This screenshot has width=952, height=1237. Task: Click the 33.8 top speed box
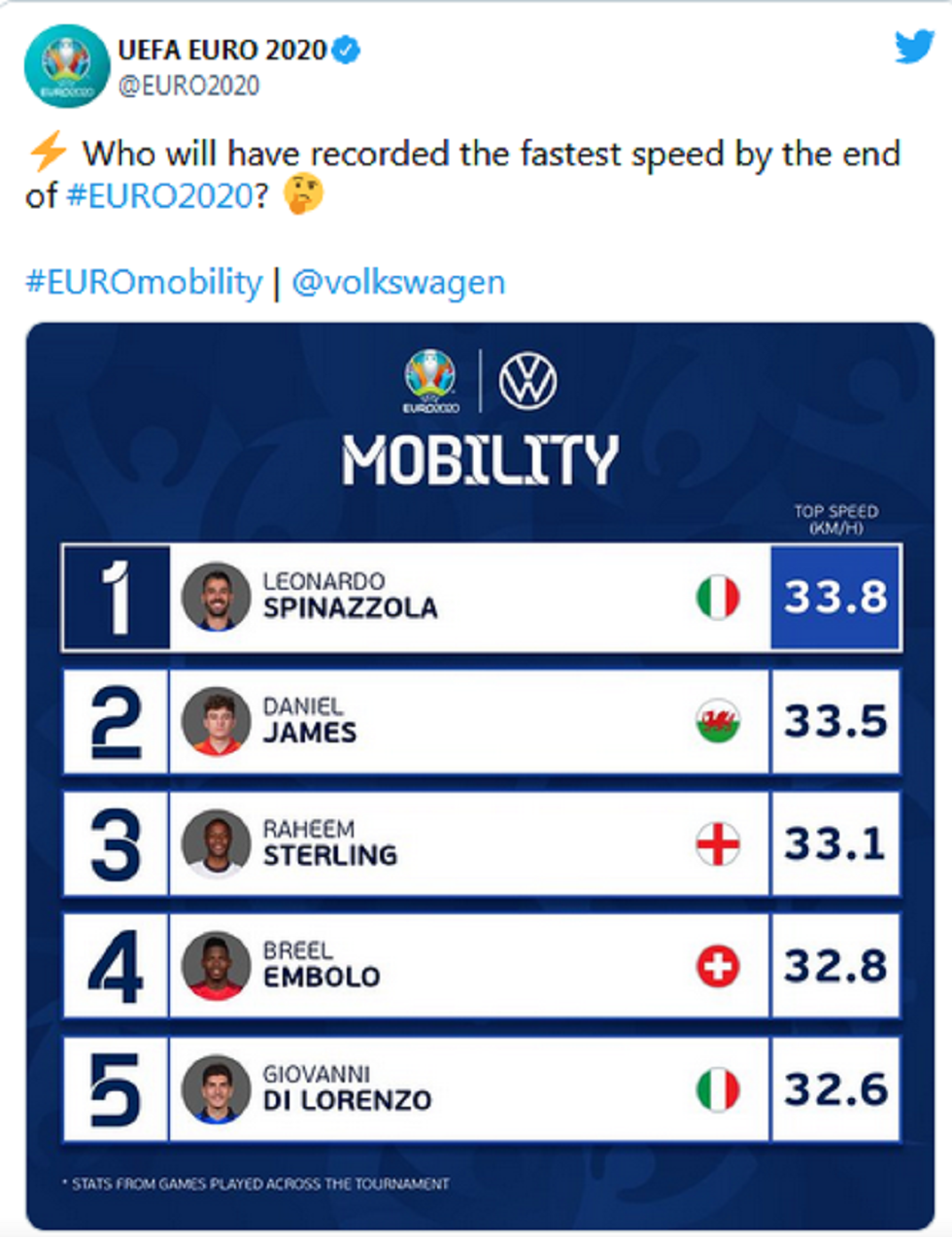click(x=835, y=597)
